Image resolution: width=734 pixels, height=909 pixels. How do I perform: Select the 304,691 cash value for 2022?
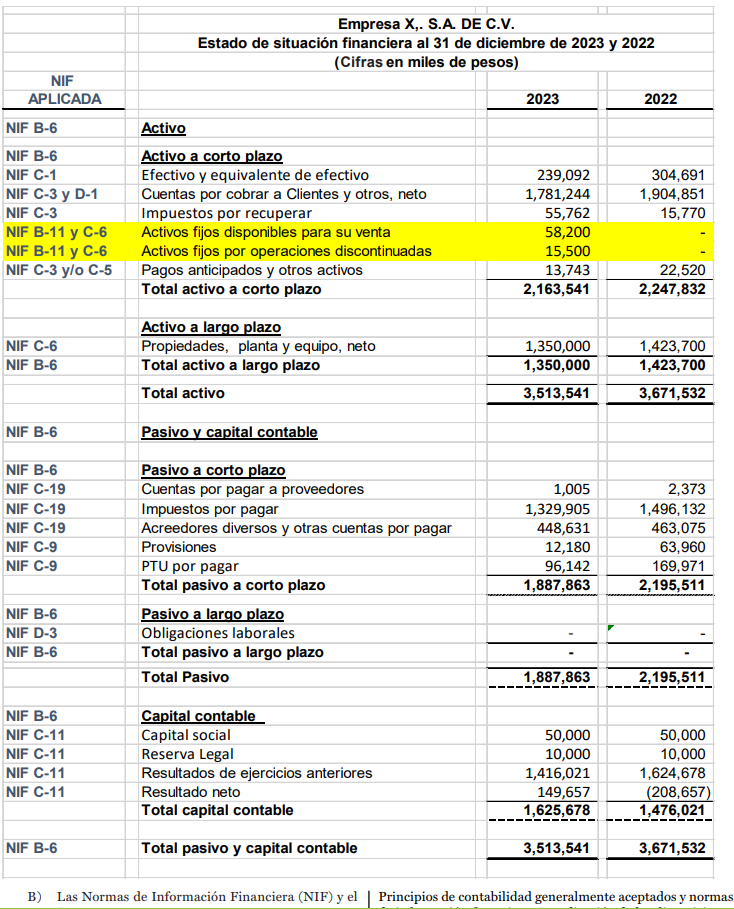678,175
